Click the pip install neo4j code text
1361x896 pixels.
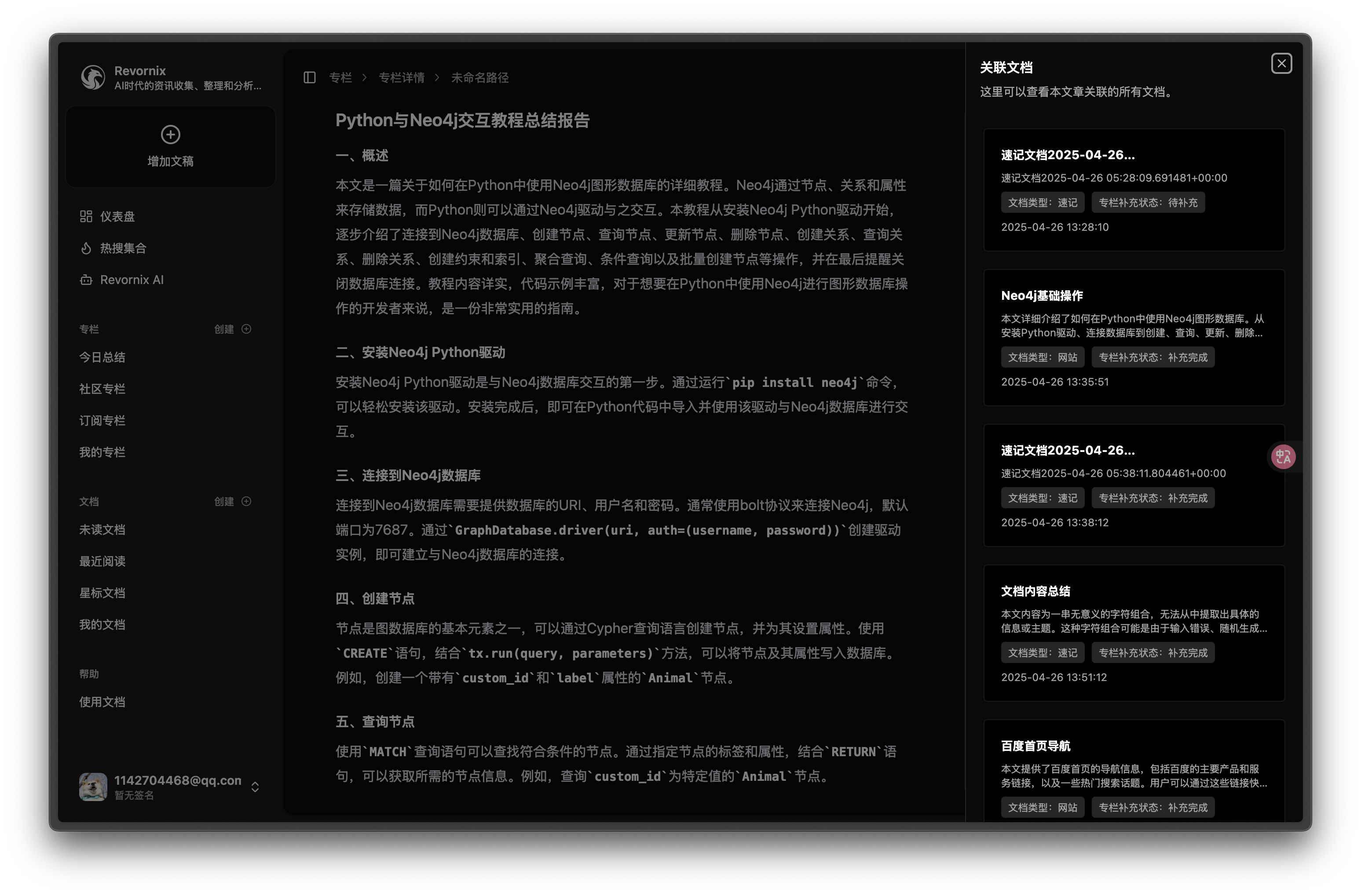coord(795,383)
